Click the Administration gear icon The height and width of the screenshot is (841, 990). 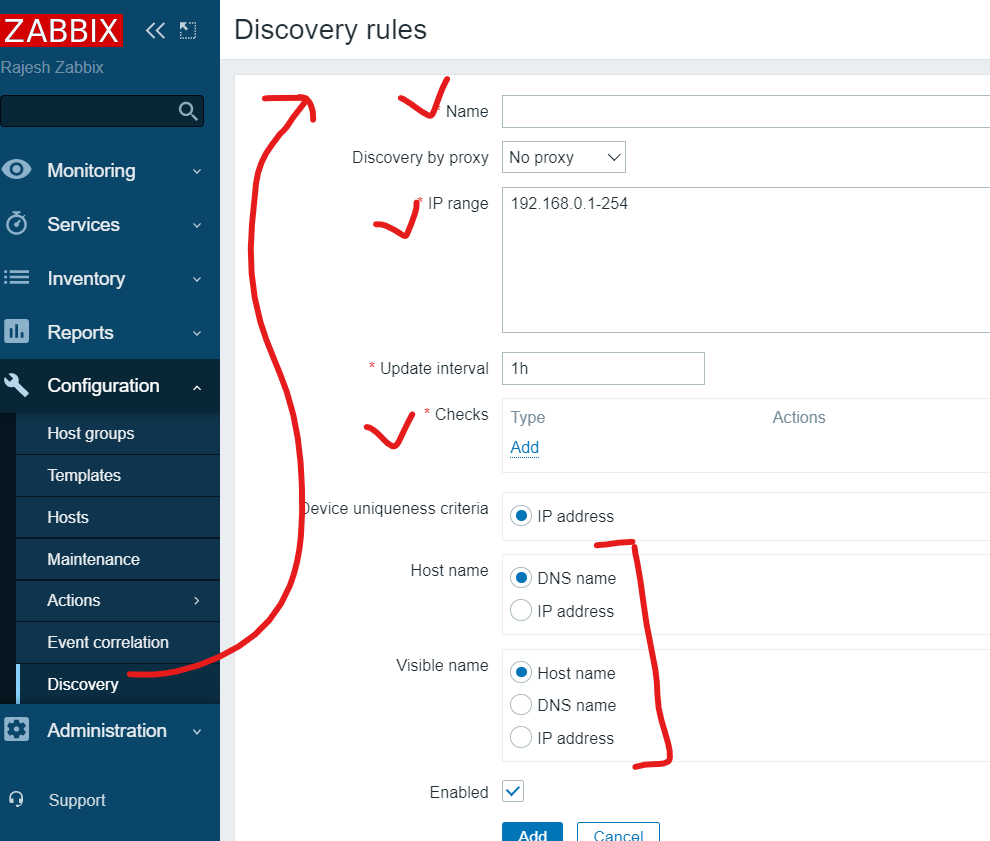[x=17, y=730]
